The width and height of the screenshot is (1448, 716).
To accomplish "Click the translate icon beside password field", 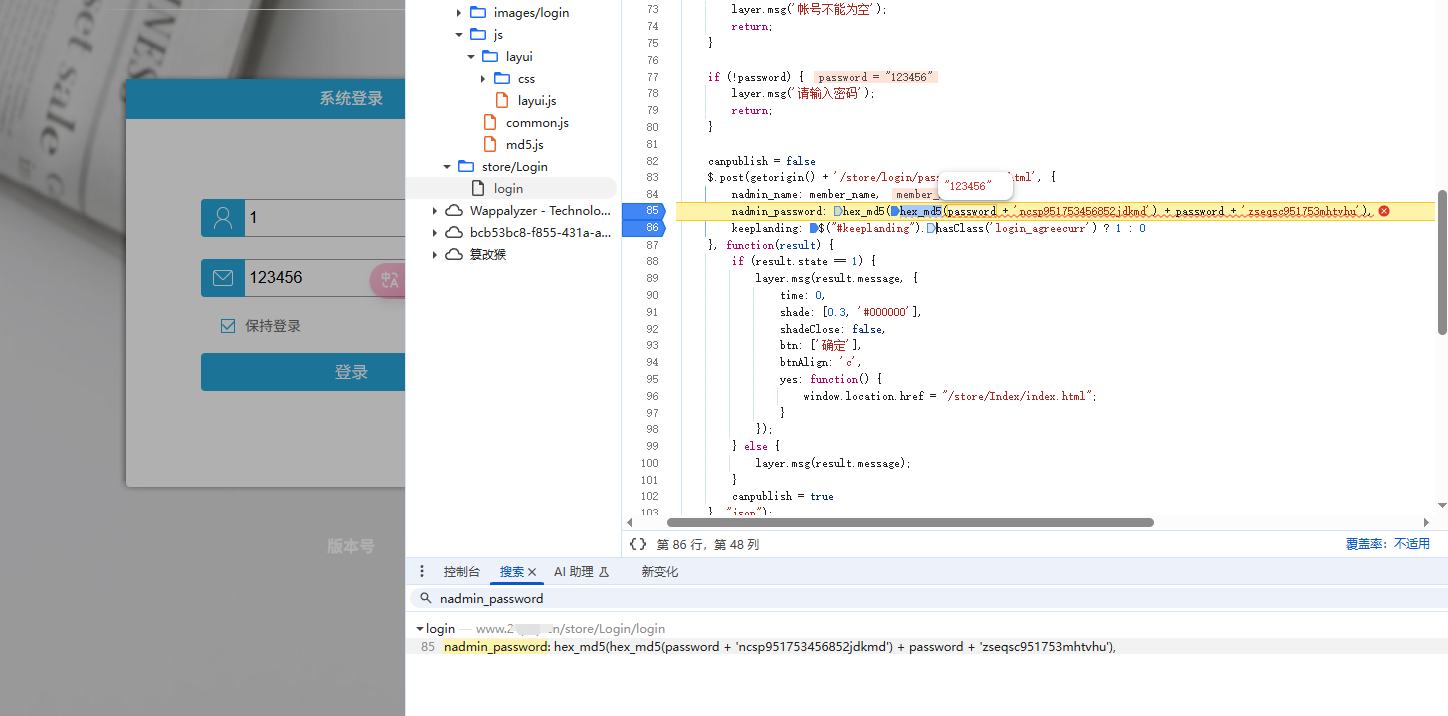I will [388, 280].
